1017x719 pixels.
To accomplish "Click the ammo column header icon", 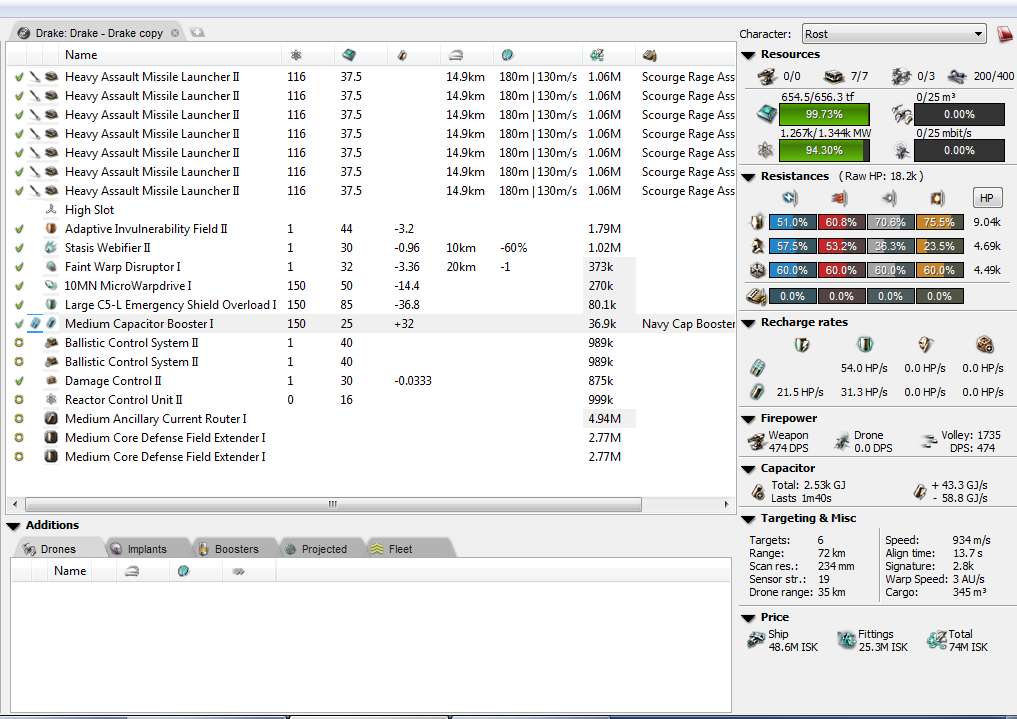I will 650,55.
